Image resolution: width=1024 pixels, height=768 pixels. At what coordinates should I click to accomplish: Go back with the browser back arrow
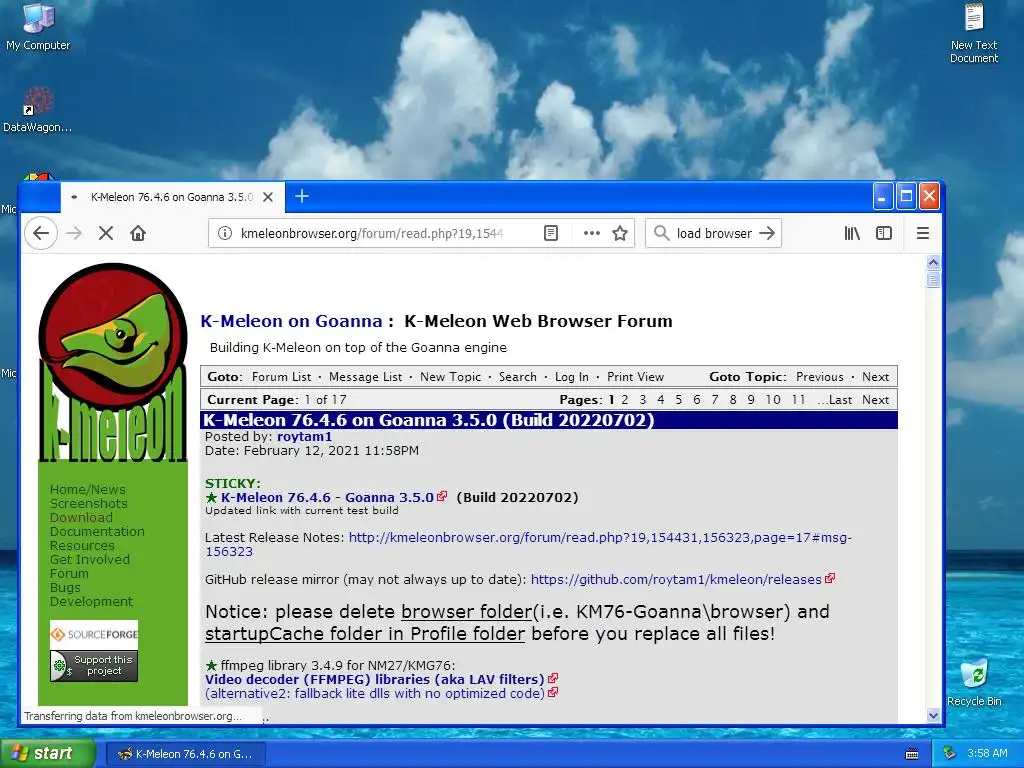tap(41, 233)
